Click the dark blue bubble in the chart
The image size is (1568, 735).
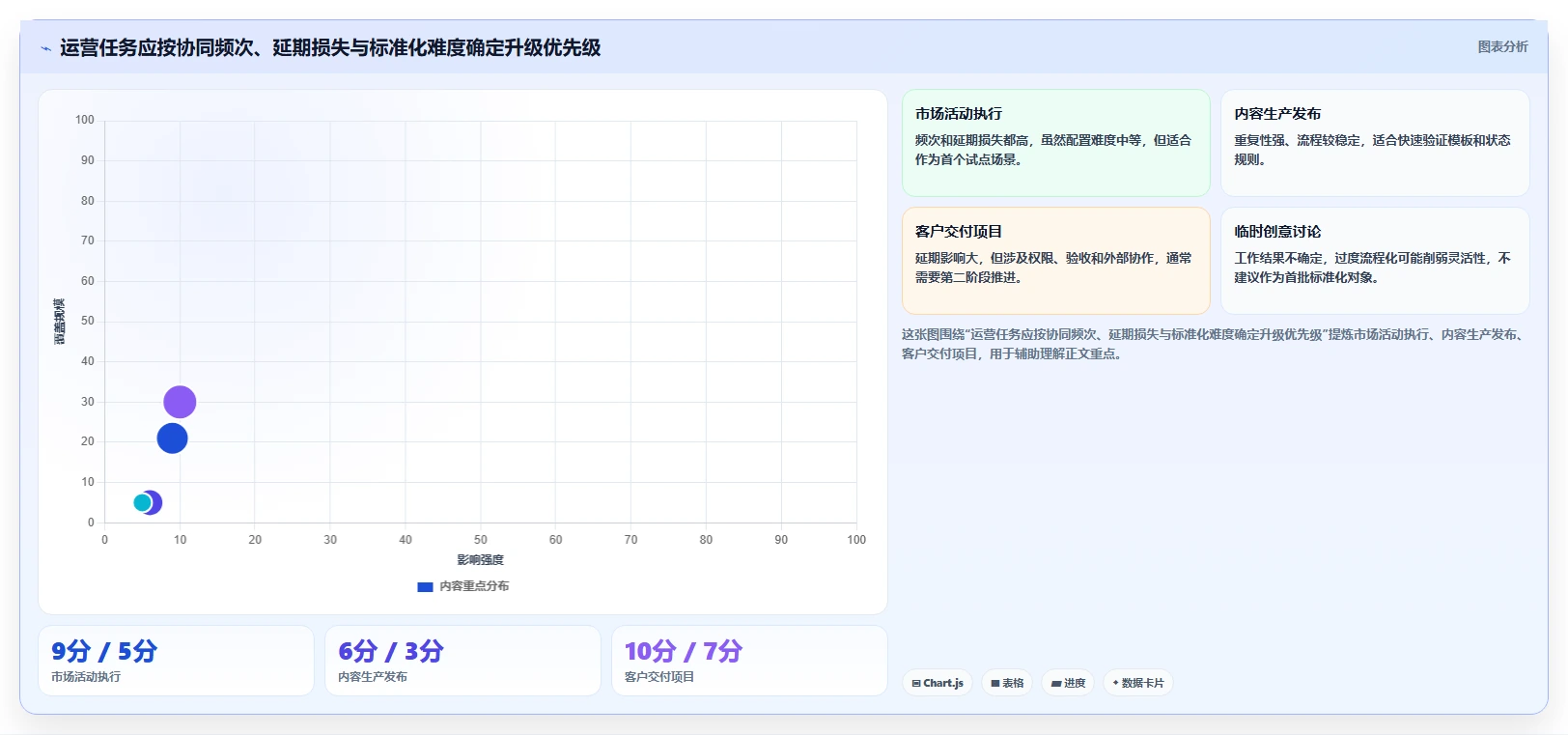click(x=172, y=438)
